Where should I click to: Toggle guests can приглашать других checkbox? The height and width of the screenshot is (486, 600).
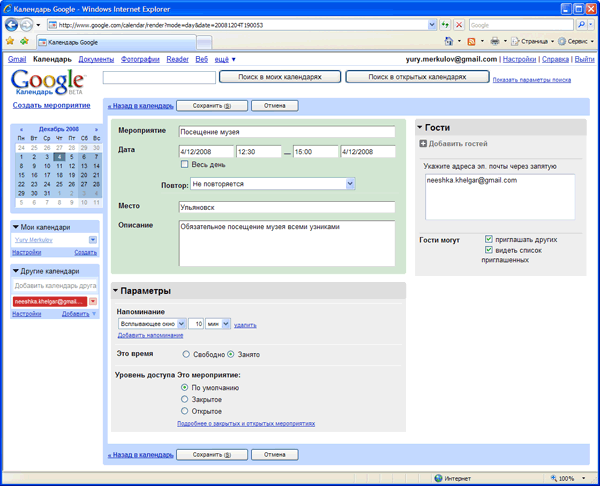click(x=489, y=239)
